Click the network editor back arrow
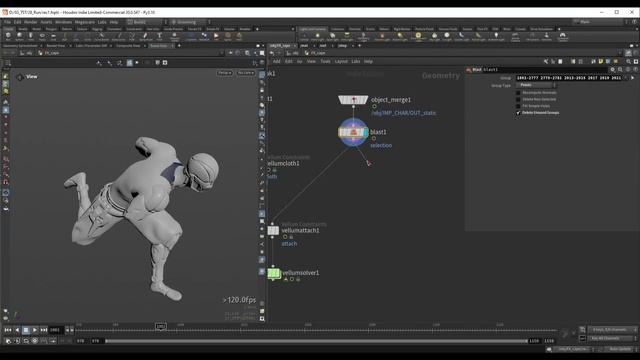The width and height of the screenshot is (640, 360). click(x=271, y=53)
